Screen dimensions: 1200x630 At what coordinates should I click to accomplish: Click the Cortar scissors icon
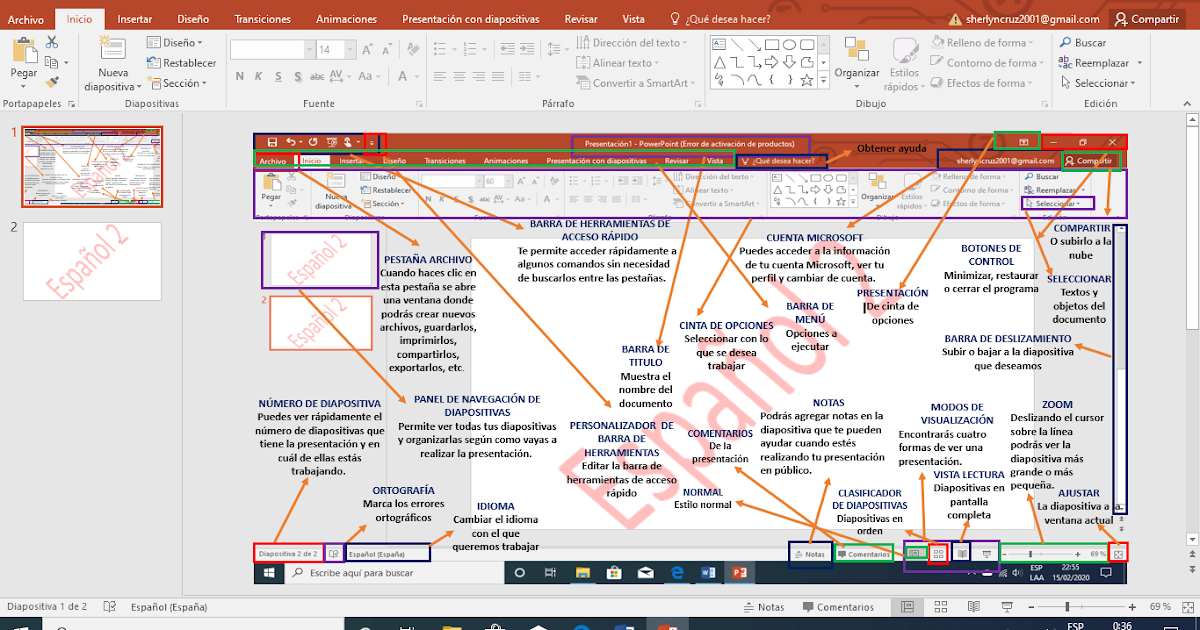click(51, 43)
